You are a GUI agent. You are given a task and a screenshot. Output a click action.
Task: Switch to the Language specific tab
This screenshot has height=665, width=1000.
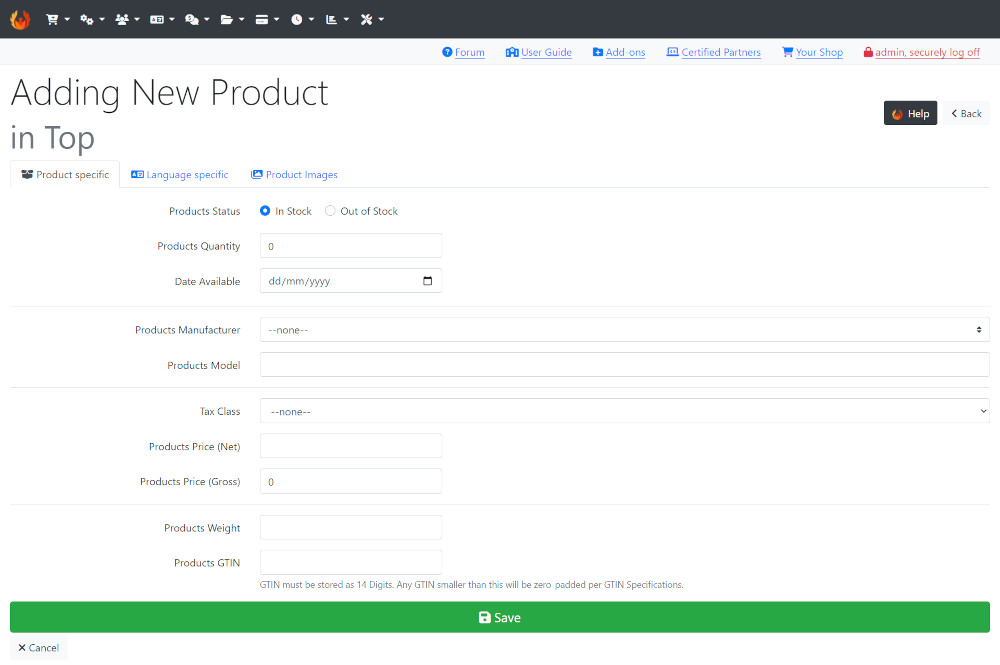[x=179, y=175]
